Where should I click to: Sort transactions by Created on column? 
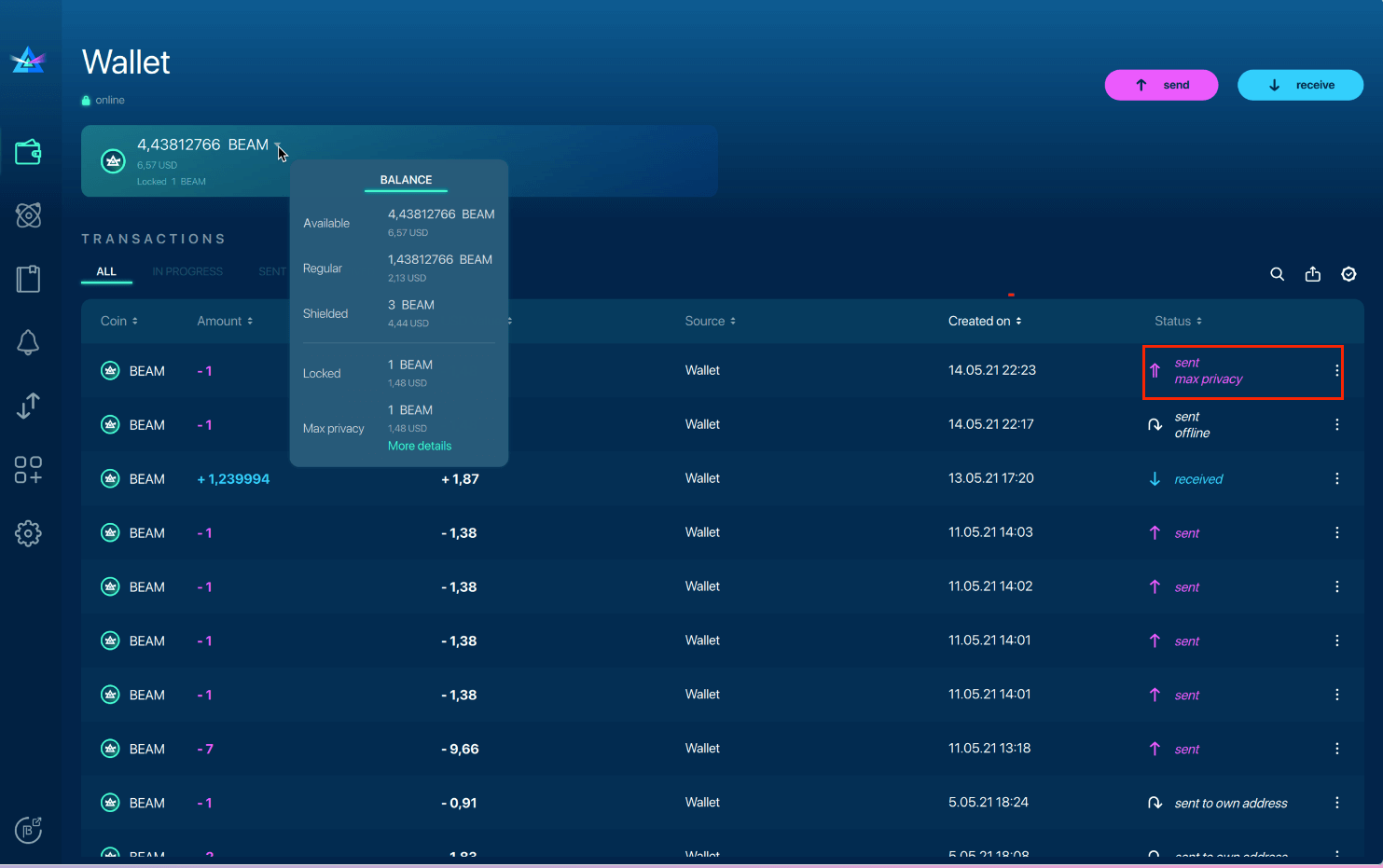coord(985,321)
